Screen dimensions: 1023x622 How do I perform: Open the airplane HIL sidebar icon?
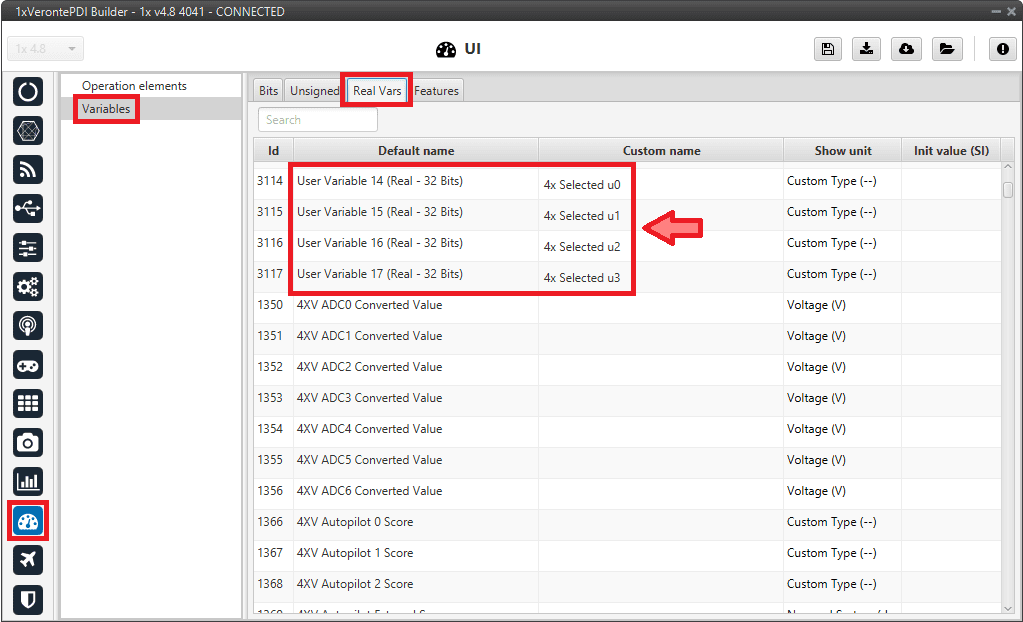point(28,560)
